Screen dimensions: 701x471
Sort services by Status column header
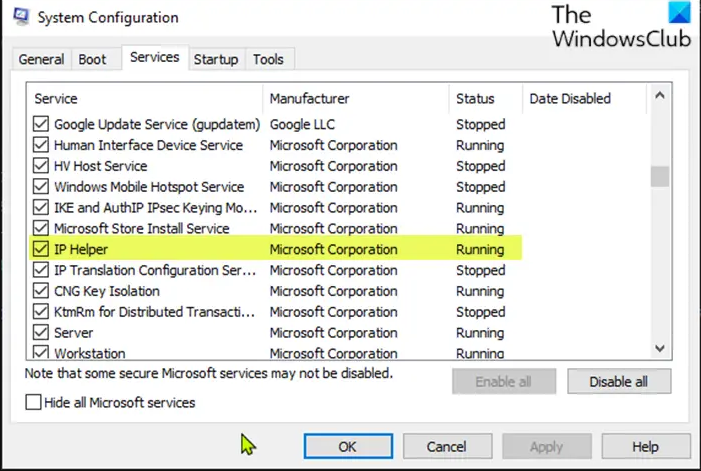coord(475,99)
